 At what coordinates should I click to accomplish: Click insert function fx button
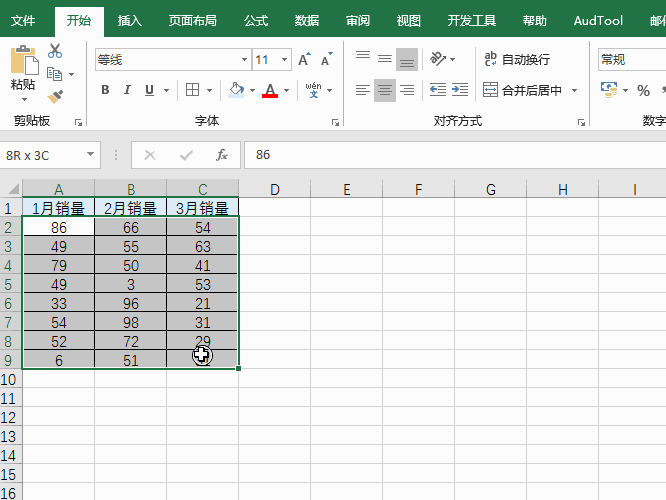[x=222, y=155]
